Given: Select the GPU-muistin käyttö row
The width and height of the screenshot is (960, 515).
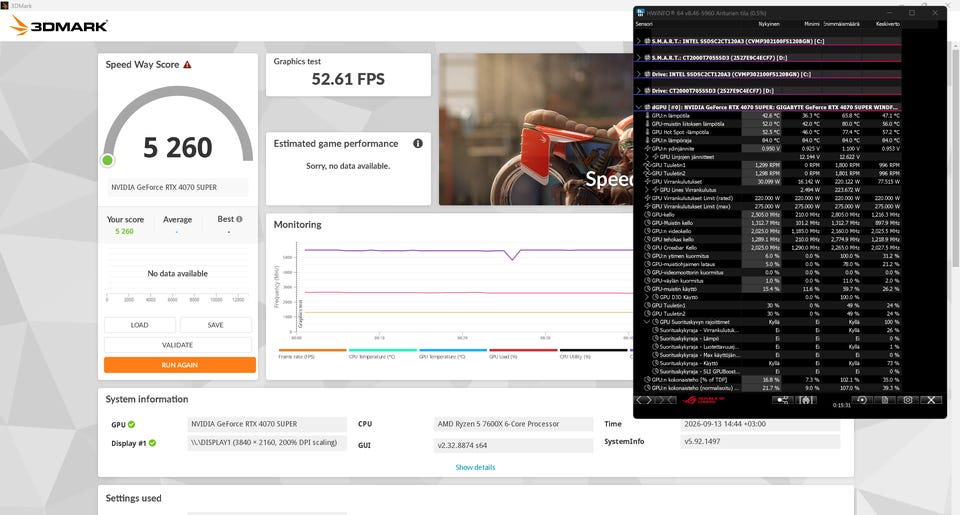Looking at the screenshot, I should (768, 288).
